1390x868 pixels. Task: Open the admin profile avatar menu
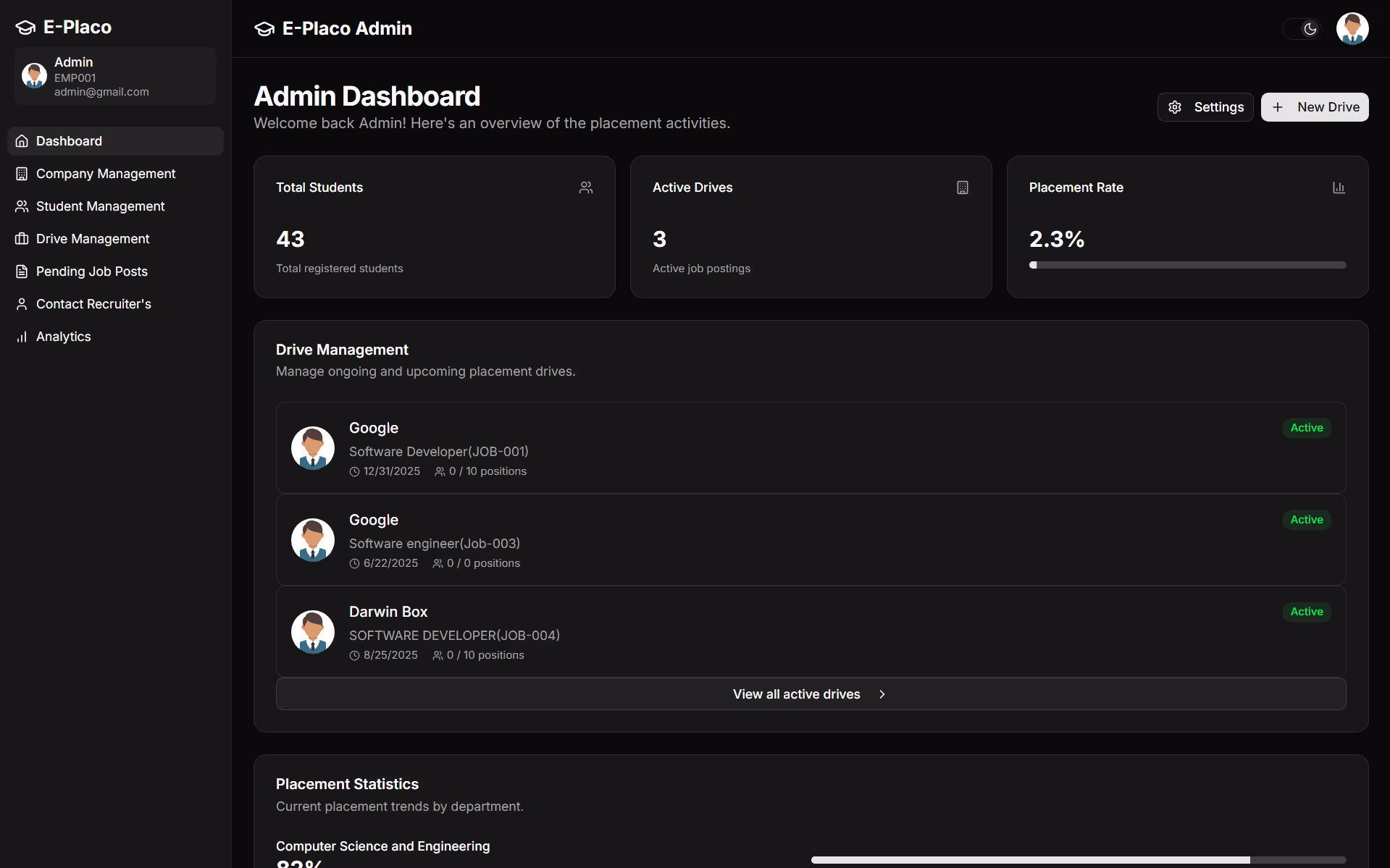coord(1352,28)
